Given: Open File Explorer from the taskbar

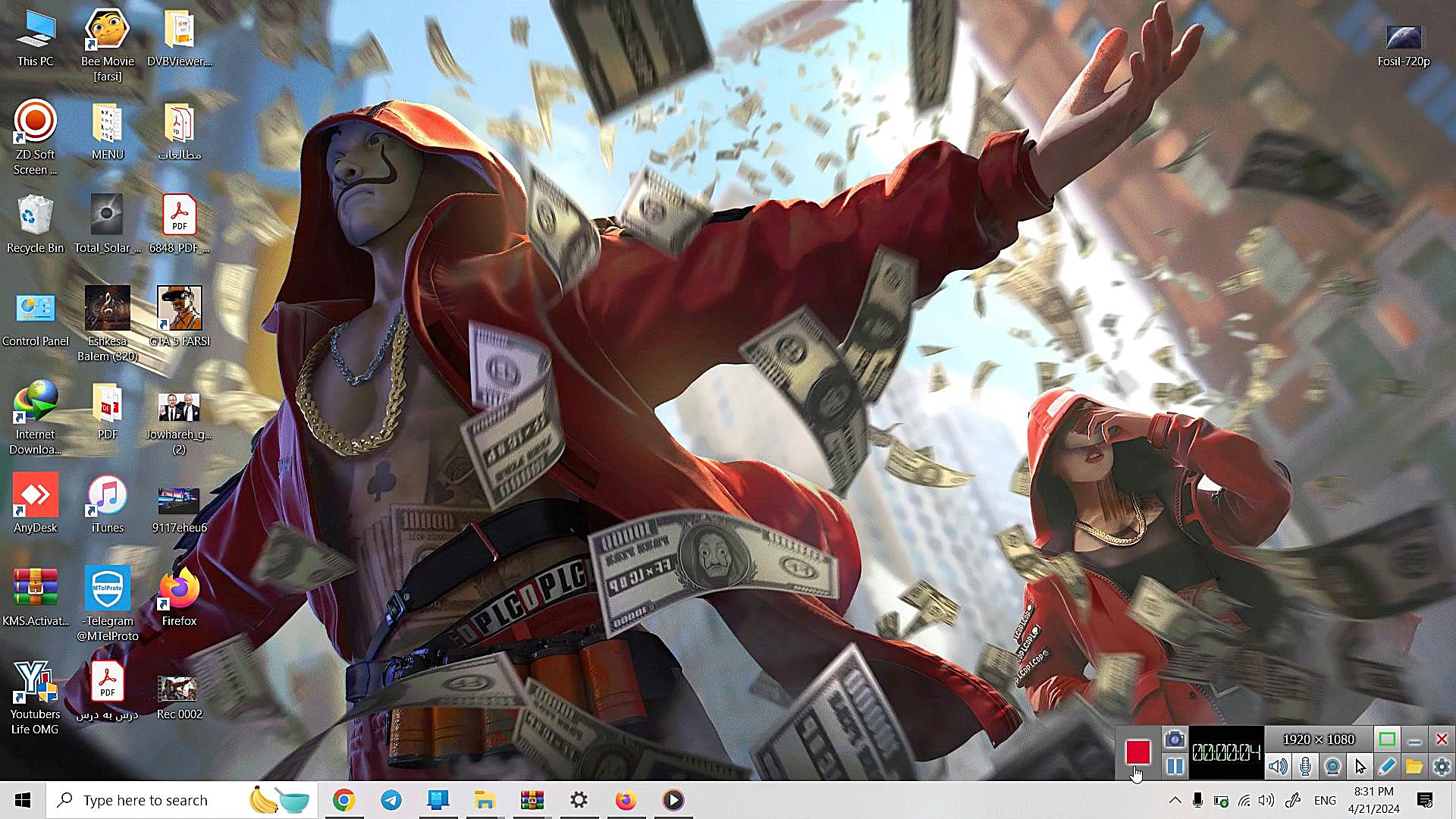Looking at the screenshot, I should [x=485, y=800].
